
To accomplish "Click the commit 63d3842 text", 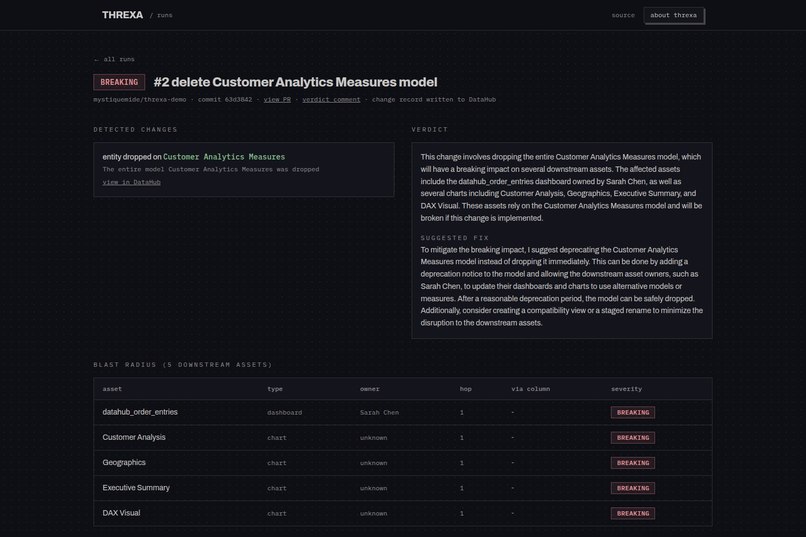I will [225, 100].
